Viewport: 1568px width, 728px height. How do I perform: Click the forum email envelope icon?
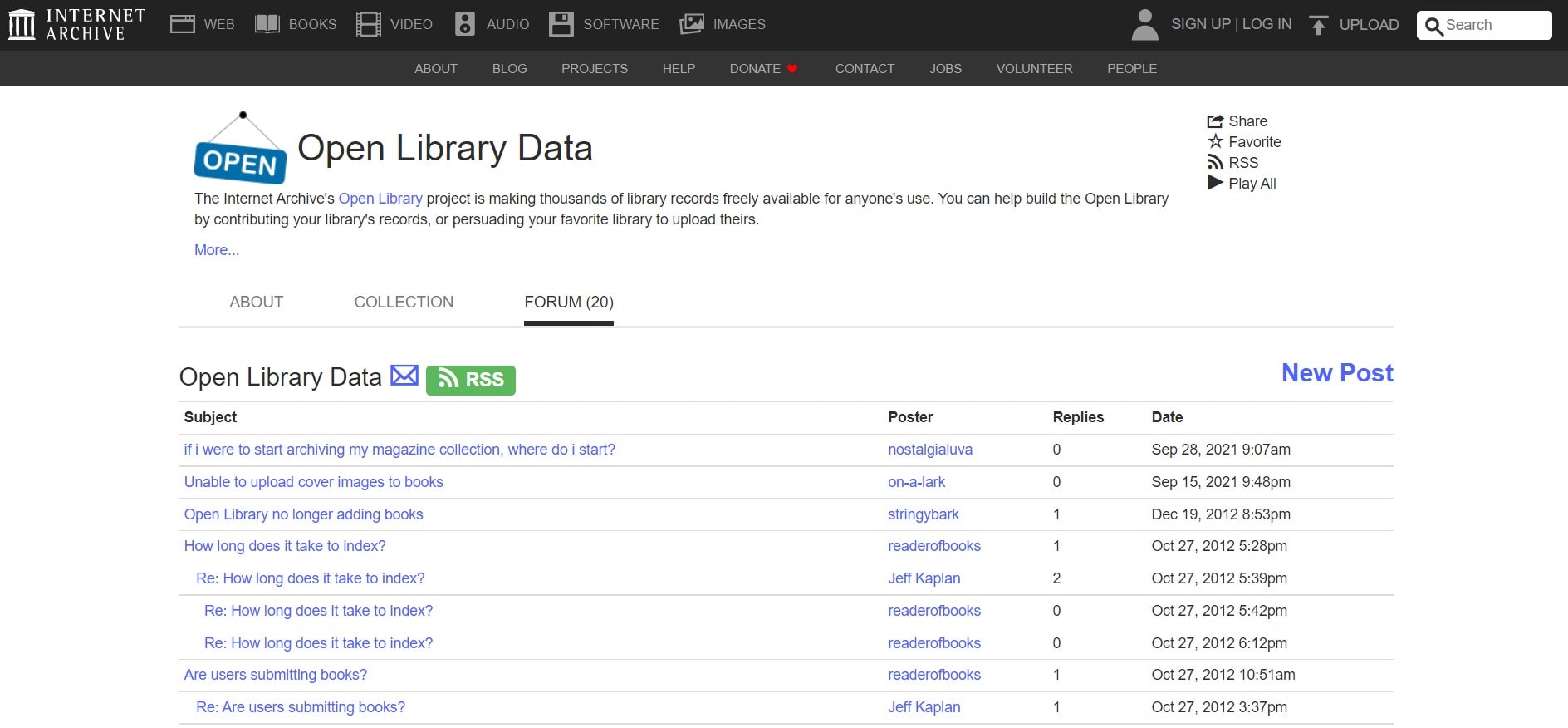pos(404,376)
